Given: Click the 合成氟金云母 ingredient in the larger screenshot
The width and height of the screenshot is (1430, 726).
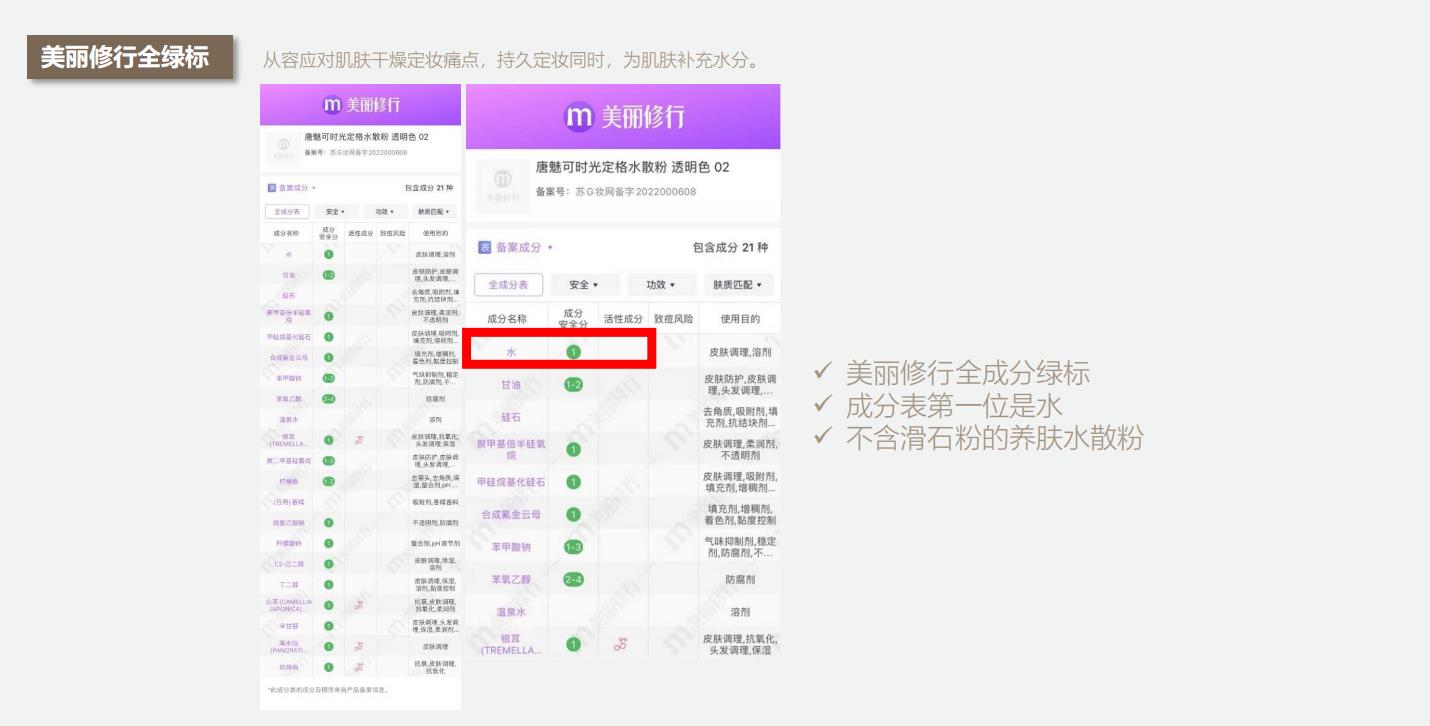Looking at the screenshot, I should click(511, 514).
